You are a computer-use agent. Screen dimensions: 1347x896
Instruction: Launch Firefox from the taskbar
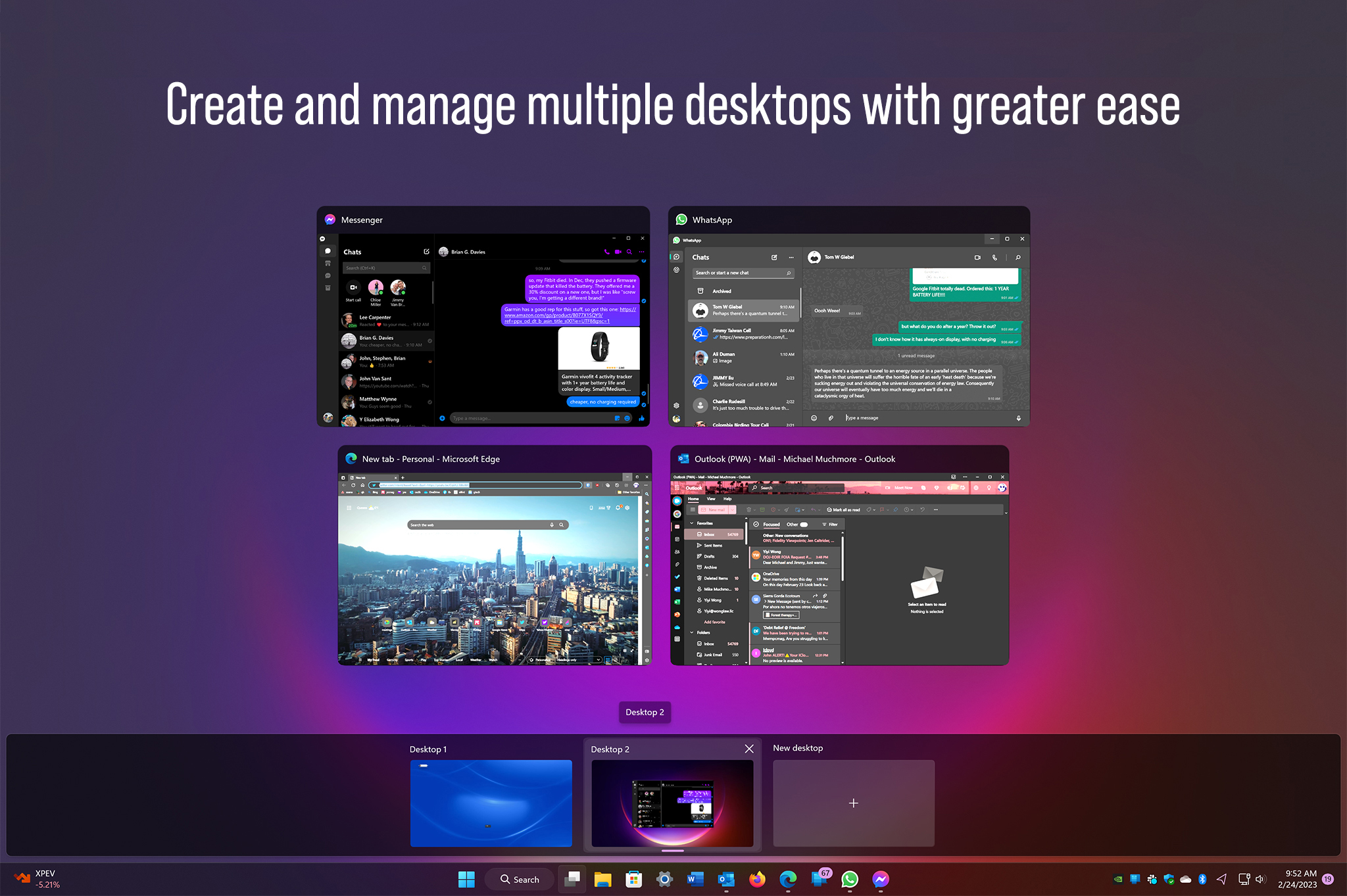point(757,880)
